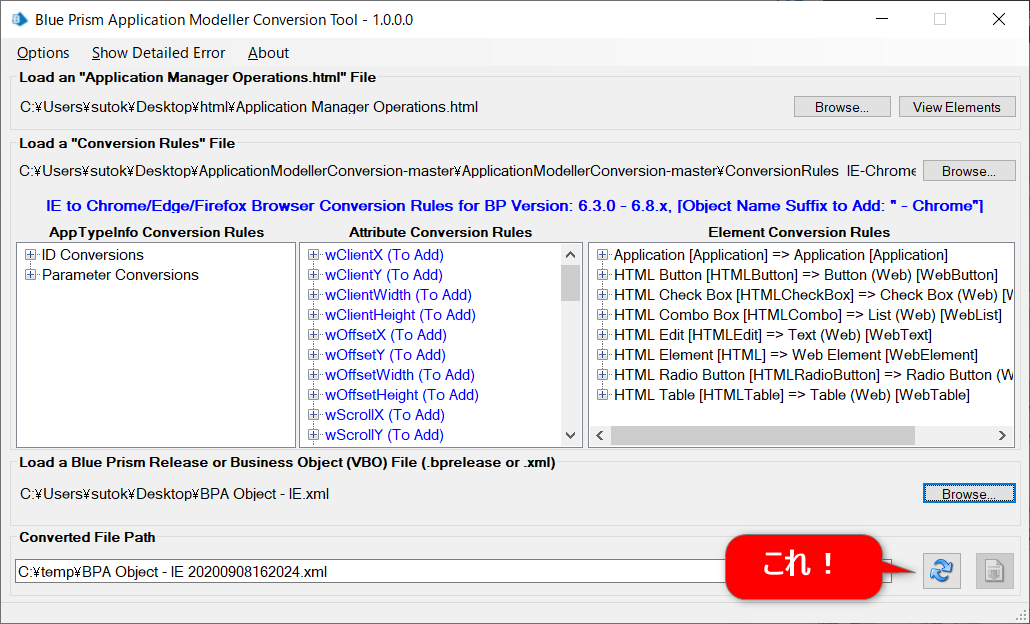Expand the Parameter Conversions node

pos(30,275)
